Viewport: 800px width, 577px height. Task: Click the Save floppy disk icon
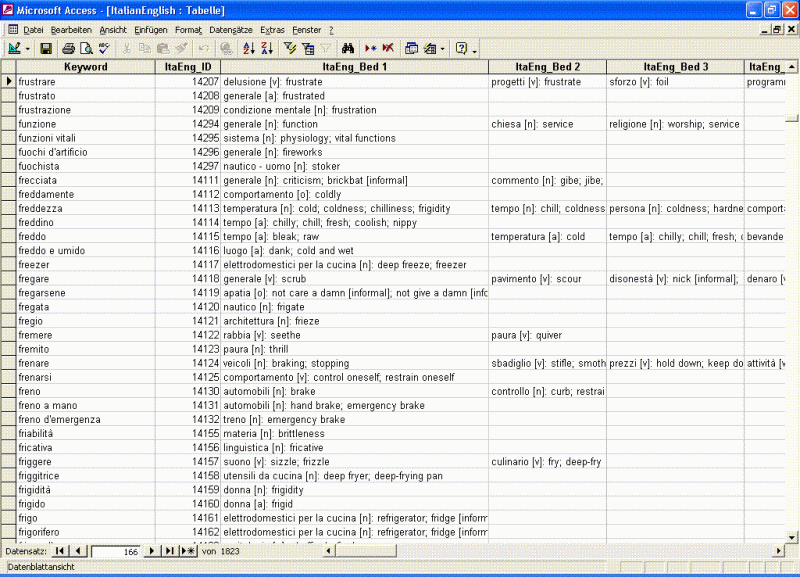point(46,48)
